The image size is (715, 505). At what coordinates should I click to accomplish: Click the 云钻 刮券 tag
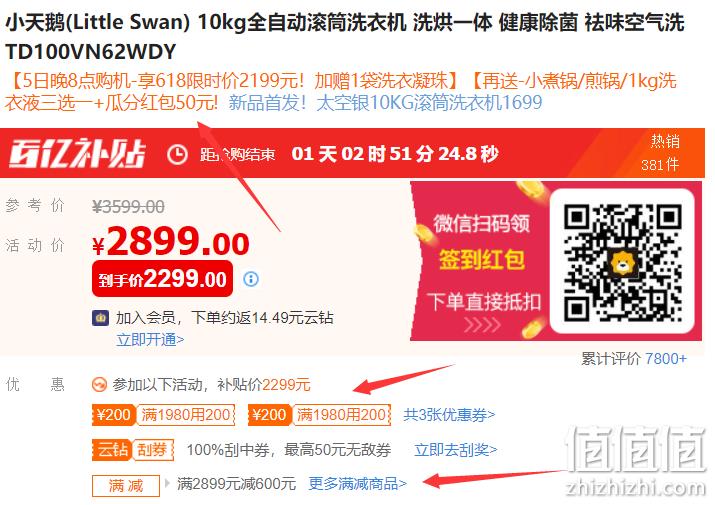(x=133, y=450)
